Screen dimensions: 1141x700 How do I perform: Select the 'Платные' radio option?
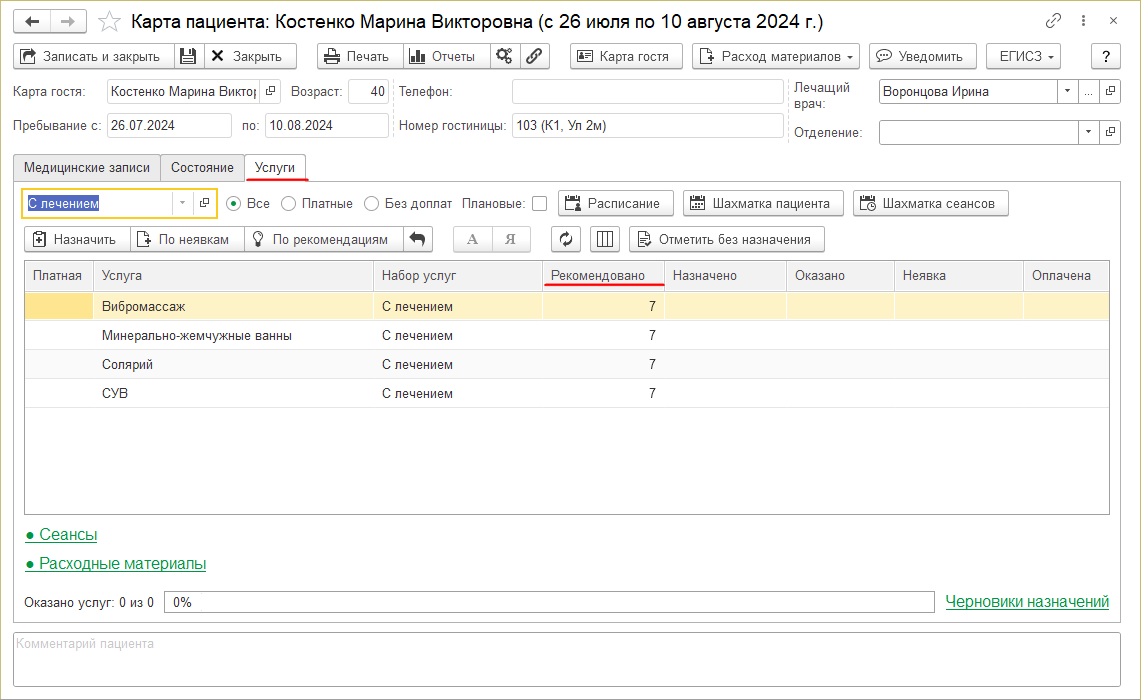(x=289, y=203)
